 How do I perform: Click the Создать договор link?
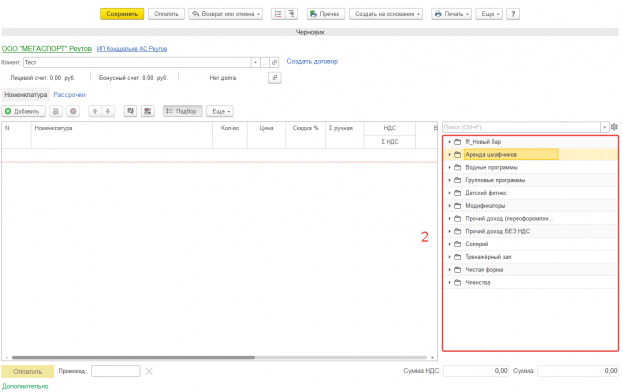coord(312,62)
